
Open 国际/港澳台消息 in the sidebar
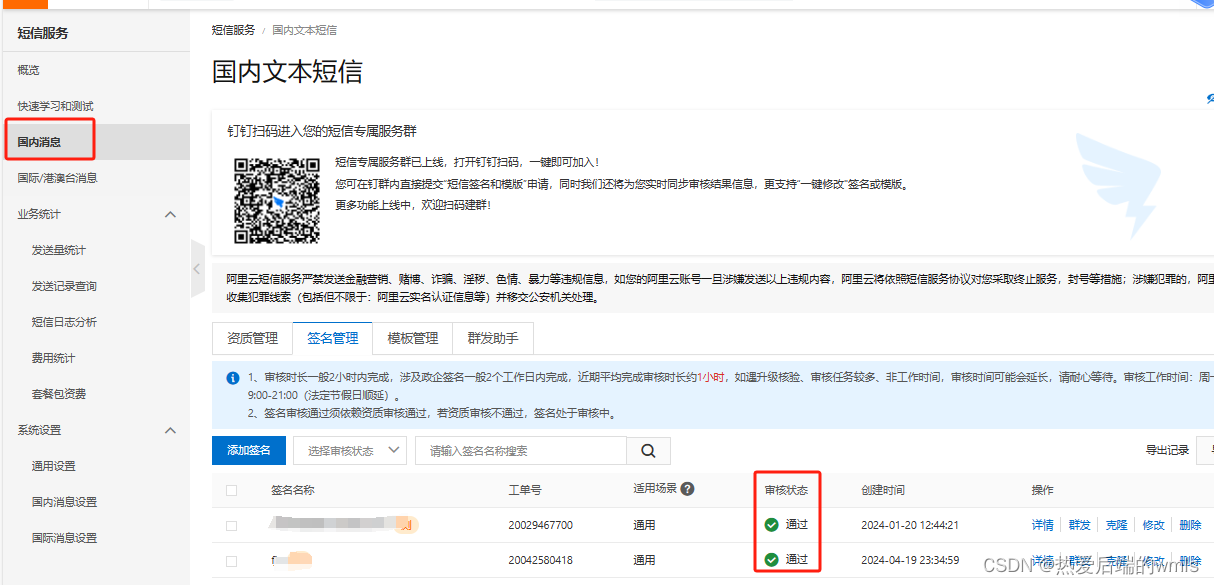57,178
